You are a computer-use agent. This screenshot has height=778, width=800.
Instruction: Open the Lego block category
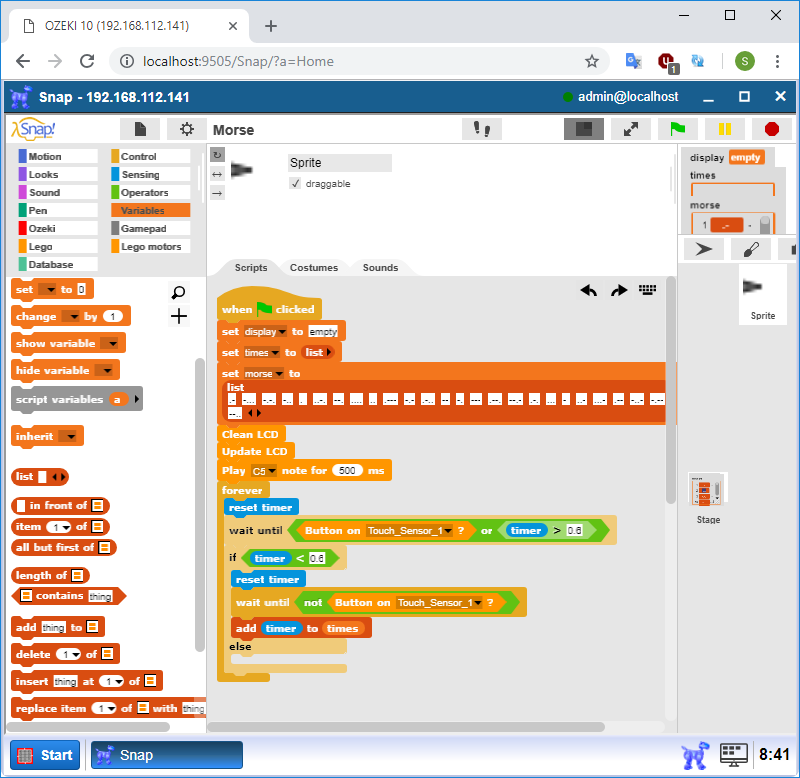[57, 246]
